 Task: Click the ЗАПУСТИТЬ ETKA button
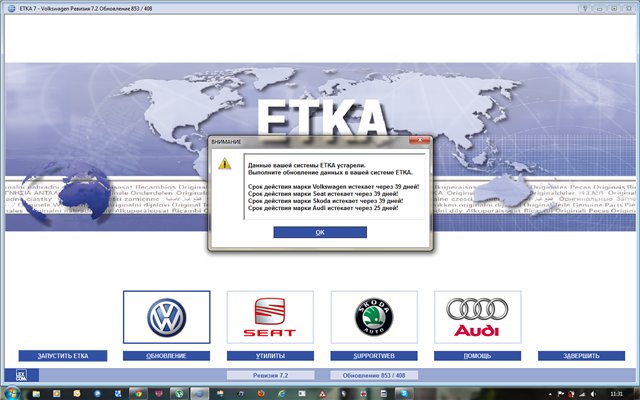tap(63, 356)
